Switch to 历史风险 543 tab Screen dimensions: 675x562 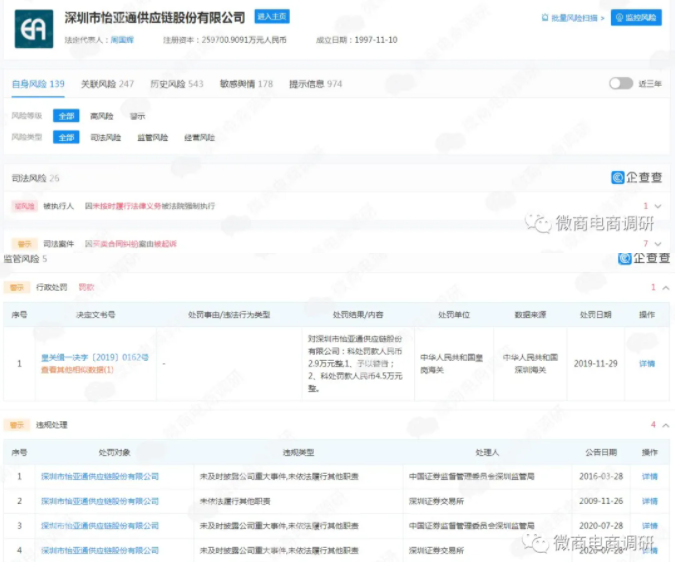pos(176,84)
